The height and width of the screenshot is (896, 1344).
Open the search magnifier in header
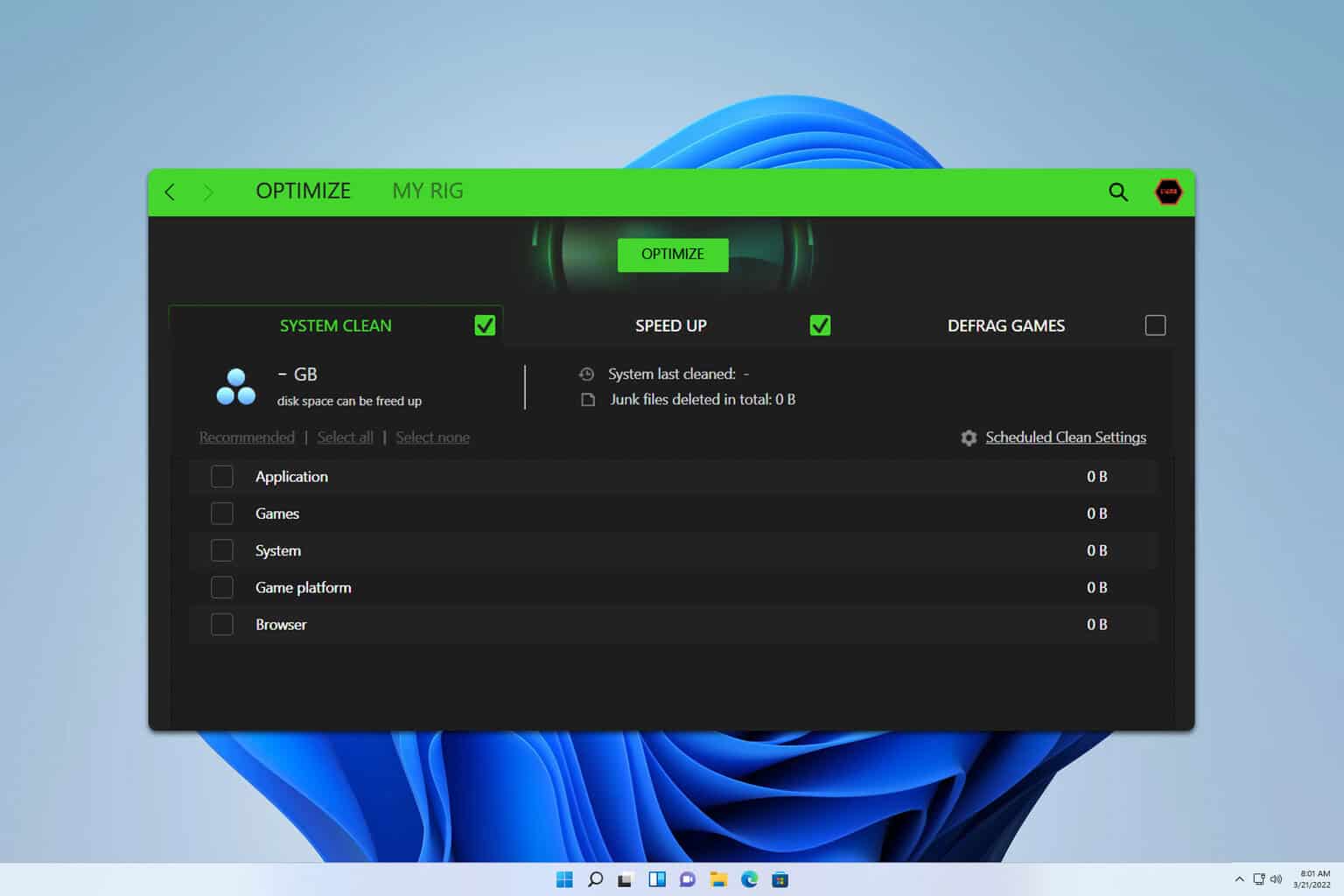[1117, 192]
